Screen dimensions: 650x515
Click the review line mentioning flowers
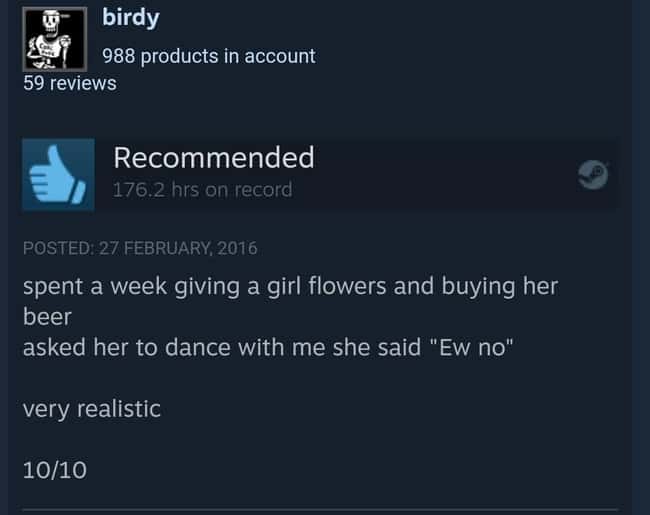[291, 287]
